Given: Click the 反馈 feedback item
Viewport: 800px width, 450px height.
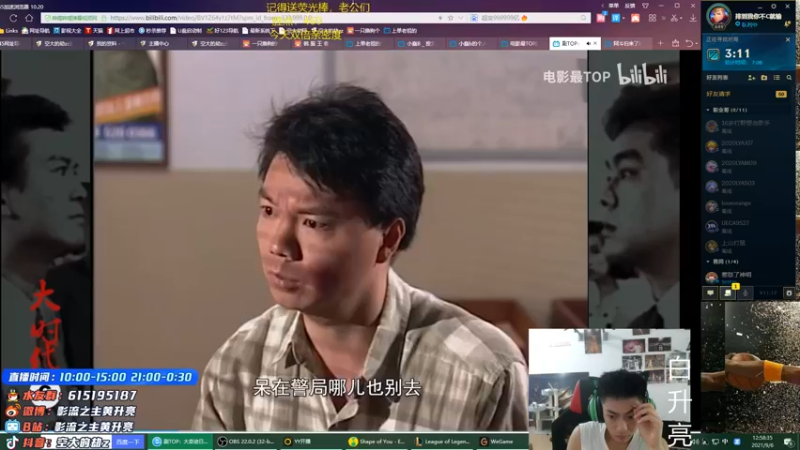Looking at the screenshot, I should [630, 6].
